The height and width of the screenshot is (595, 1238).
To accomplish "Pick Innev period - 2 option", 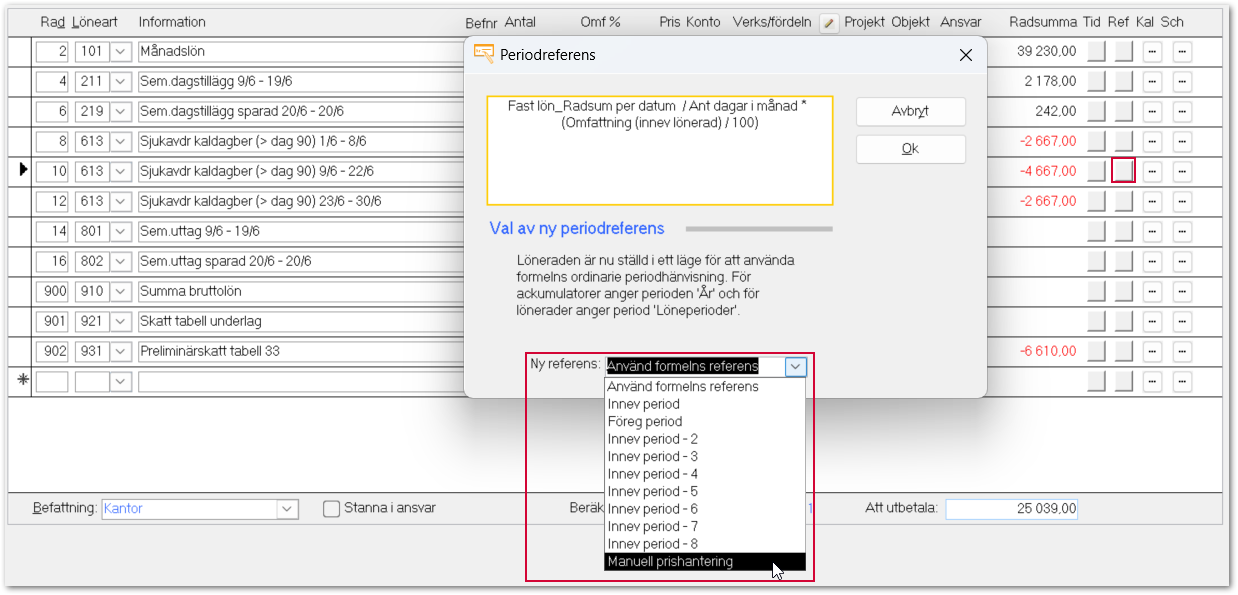I will coord(704,439).
